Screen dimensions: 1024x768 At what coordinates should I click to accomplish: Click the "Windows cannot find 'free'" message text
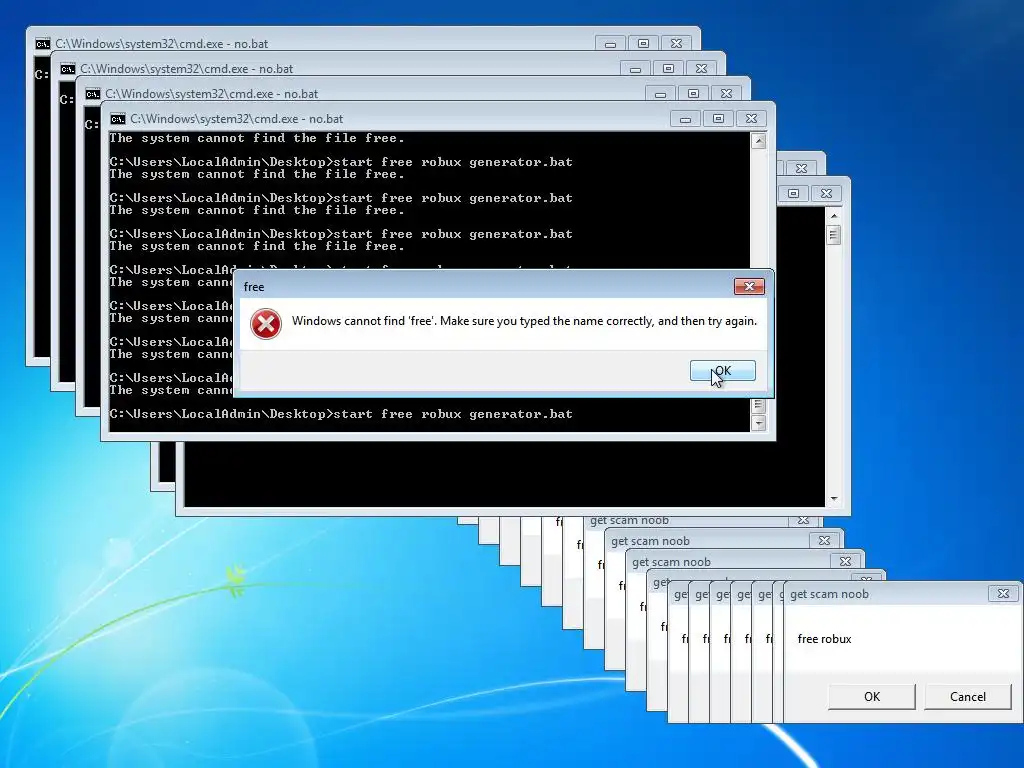[x=524, y=321]
